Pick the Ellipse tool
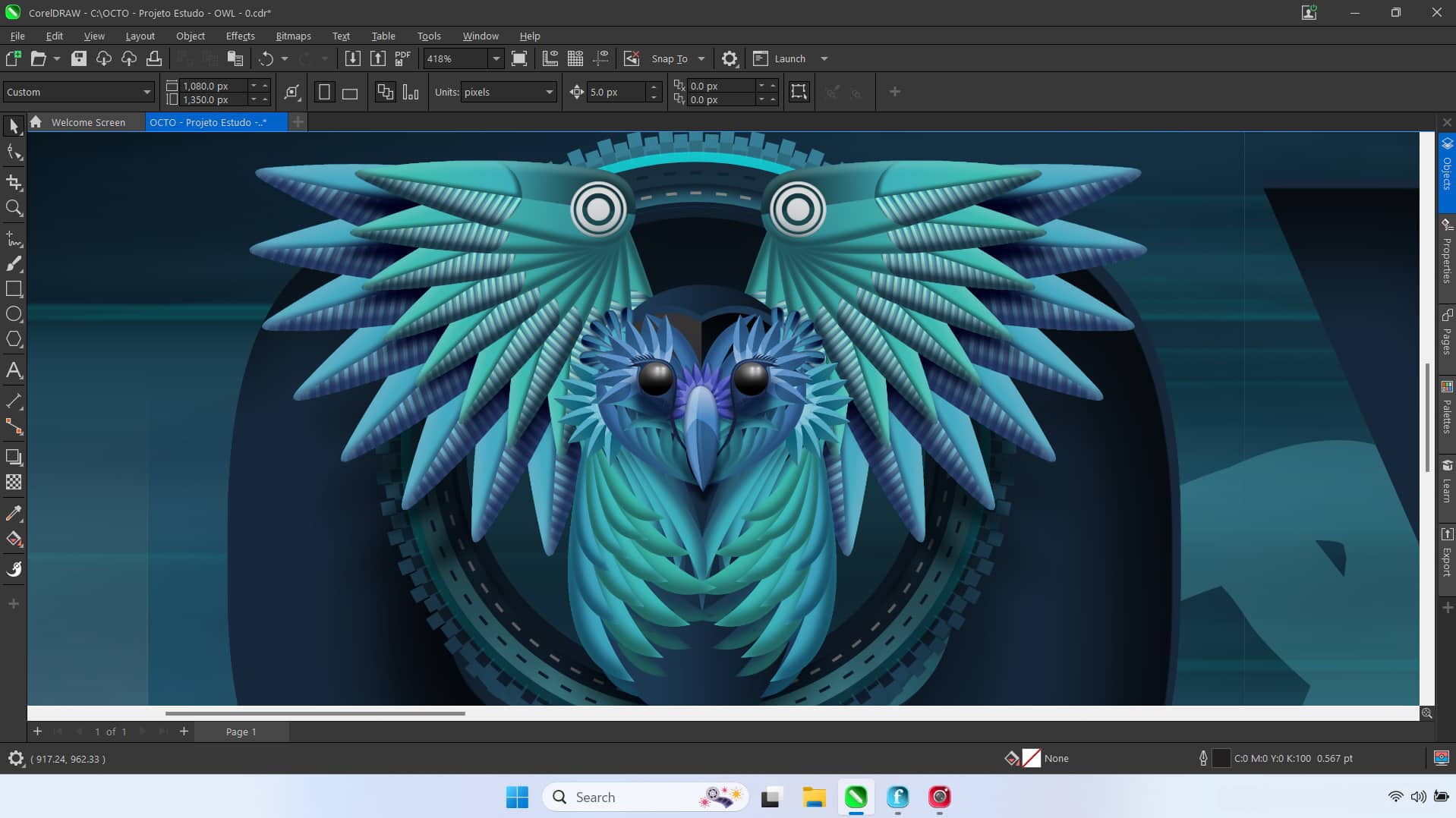1456x818 pixels. [14, 314]
